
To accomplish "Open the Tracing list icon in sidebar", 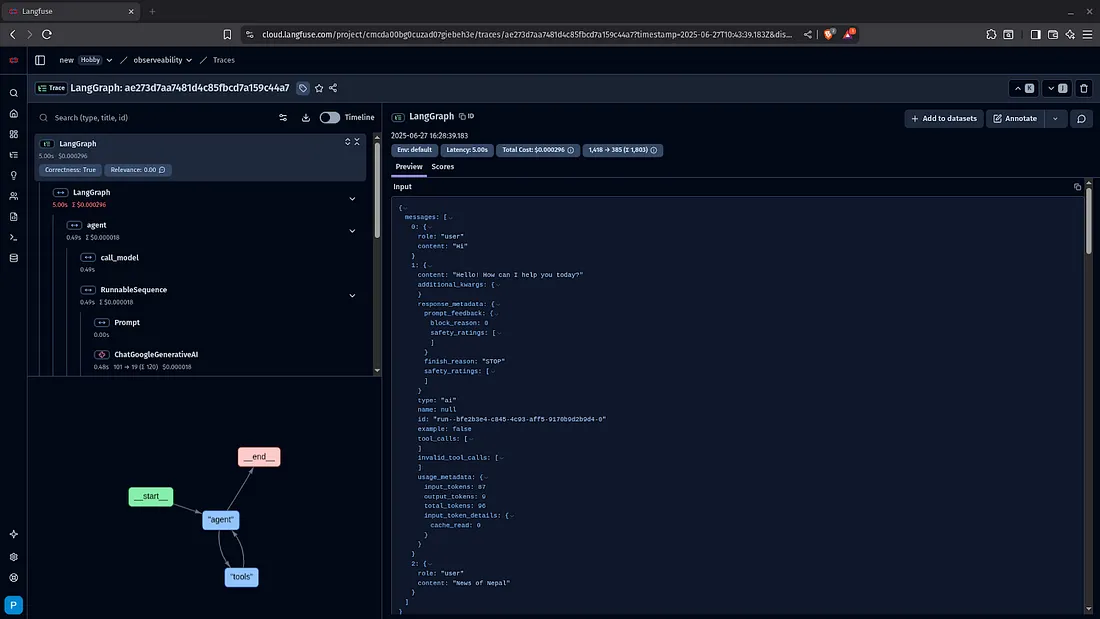I will click(x=13, y=155).
